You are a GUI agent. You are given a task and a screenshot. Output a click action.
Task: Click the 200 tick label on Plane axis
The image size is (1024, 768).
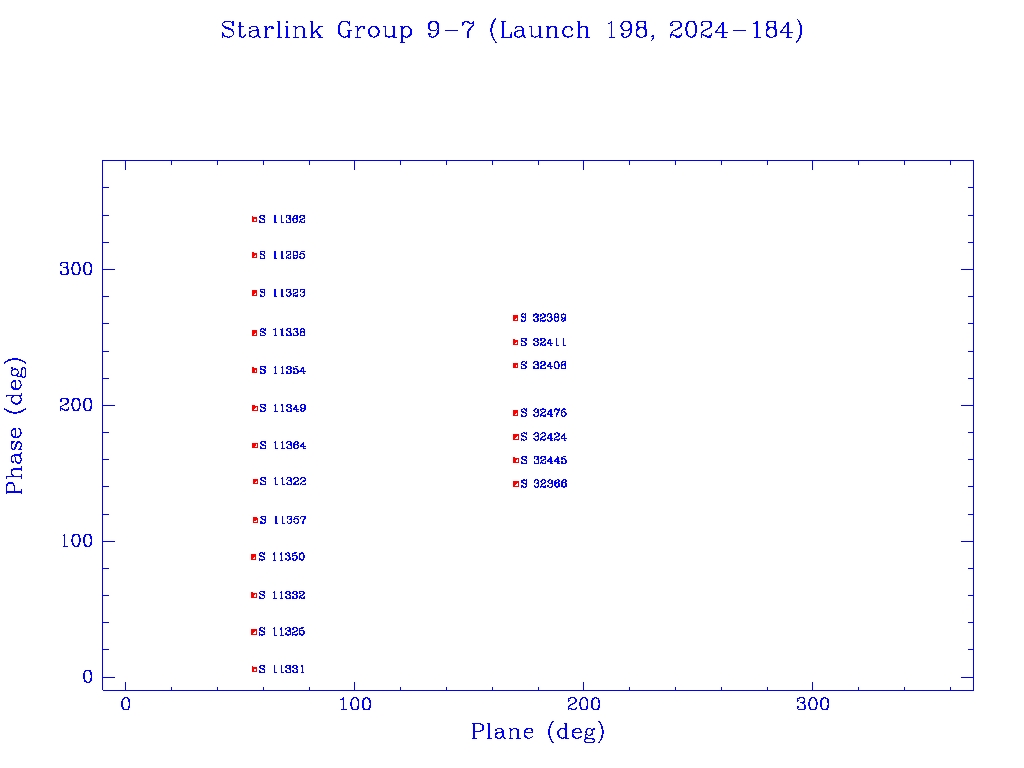[583, 704]
